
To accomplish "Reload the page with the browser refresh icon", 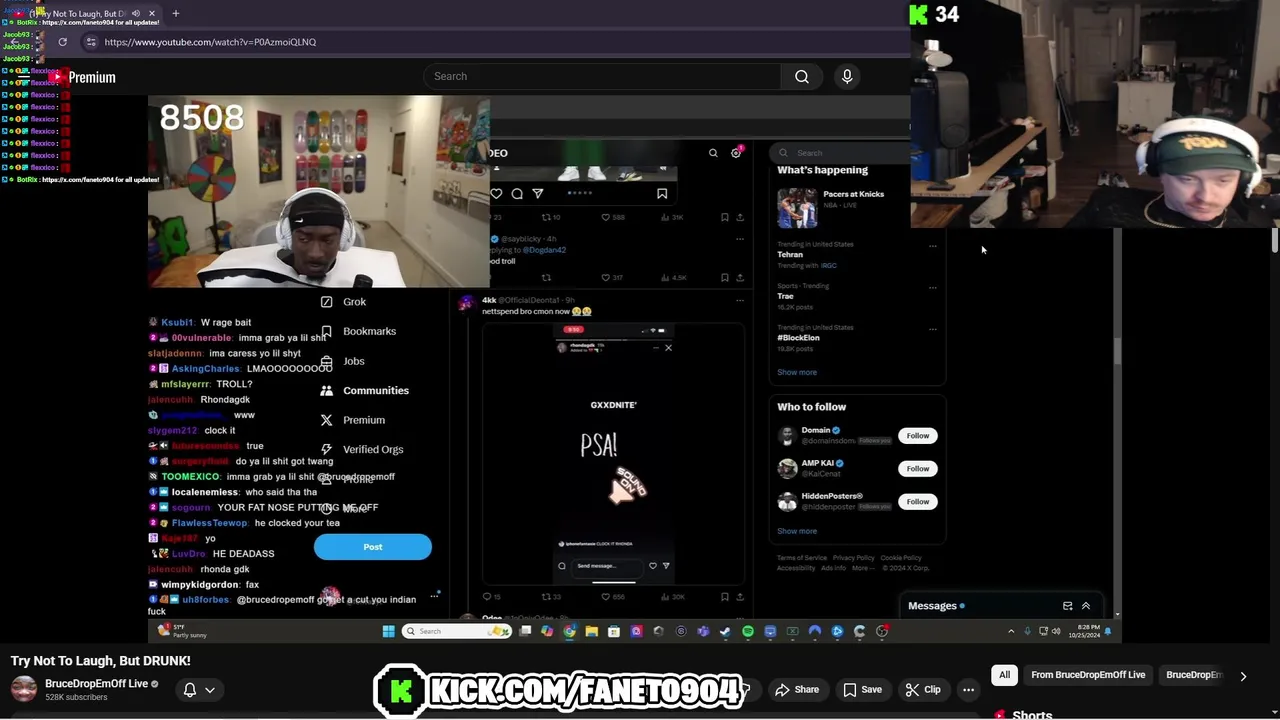I will click(x=62, y=42).
